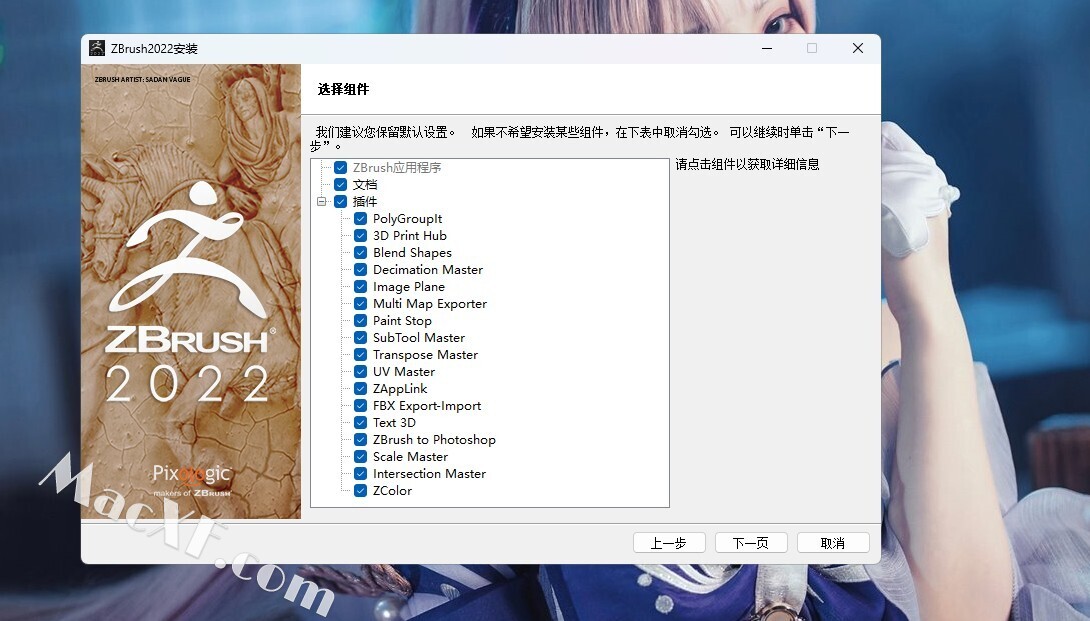Click the 取消 cancel button
The height and width of the screenshot is (621, 1090).
(833, 543)
